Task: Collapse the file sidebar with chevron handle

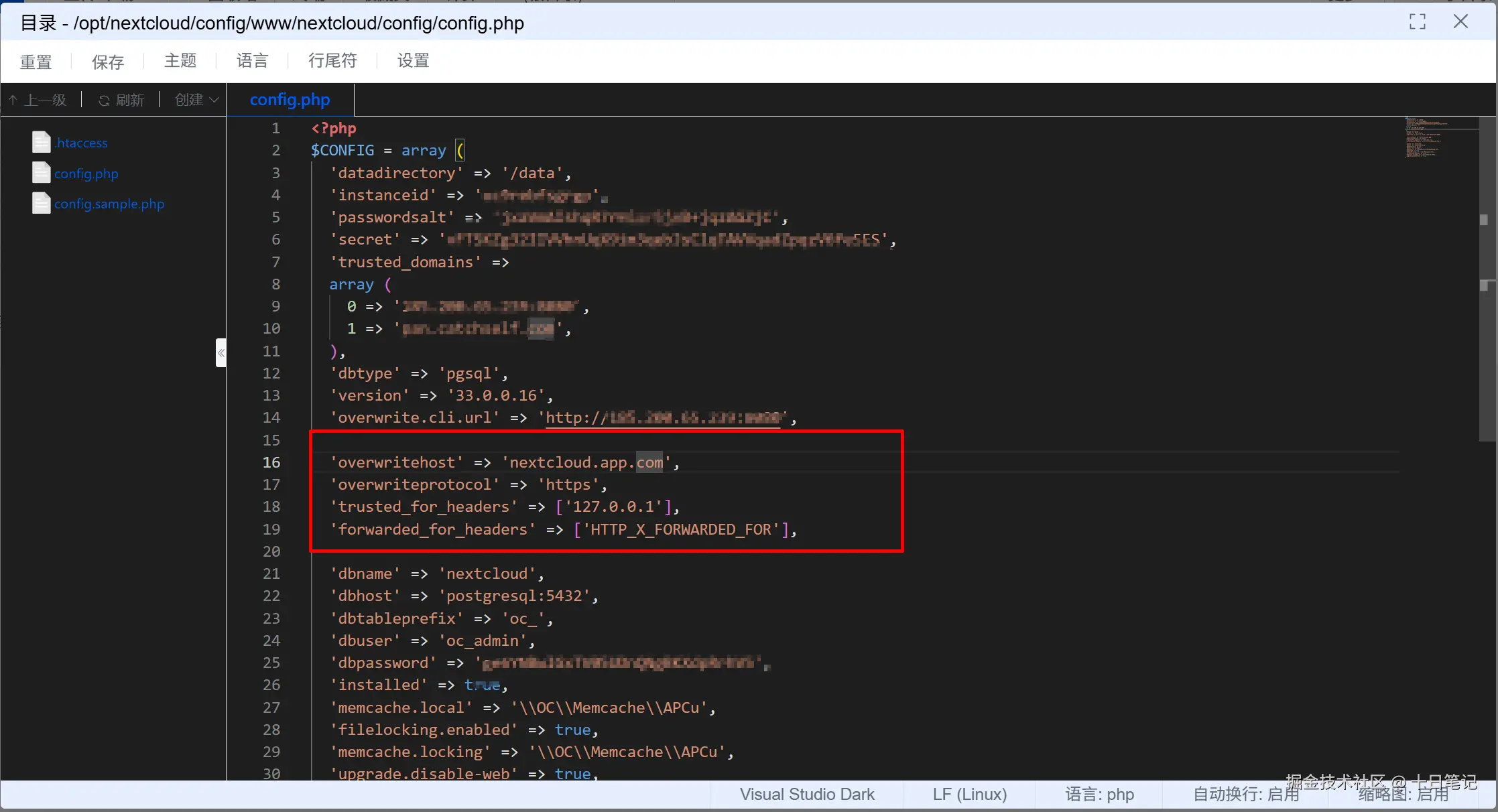Action: 221,352
